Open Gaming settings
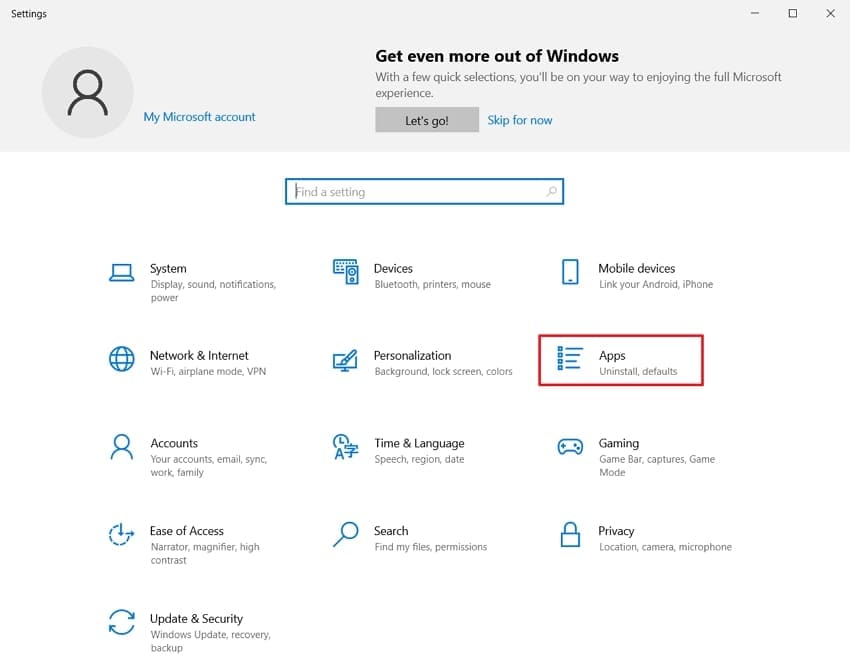Screen dimensions: 850x664 [620, 443]
